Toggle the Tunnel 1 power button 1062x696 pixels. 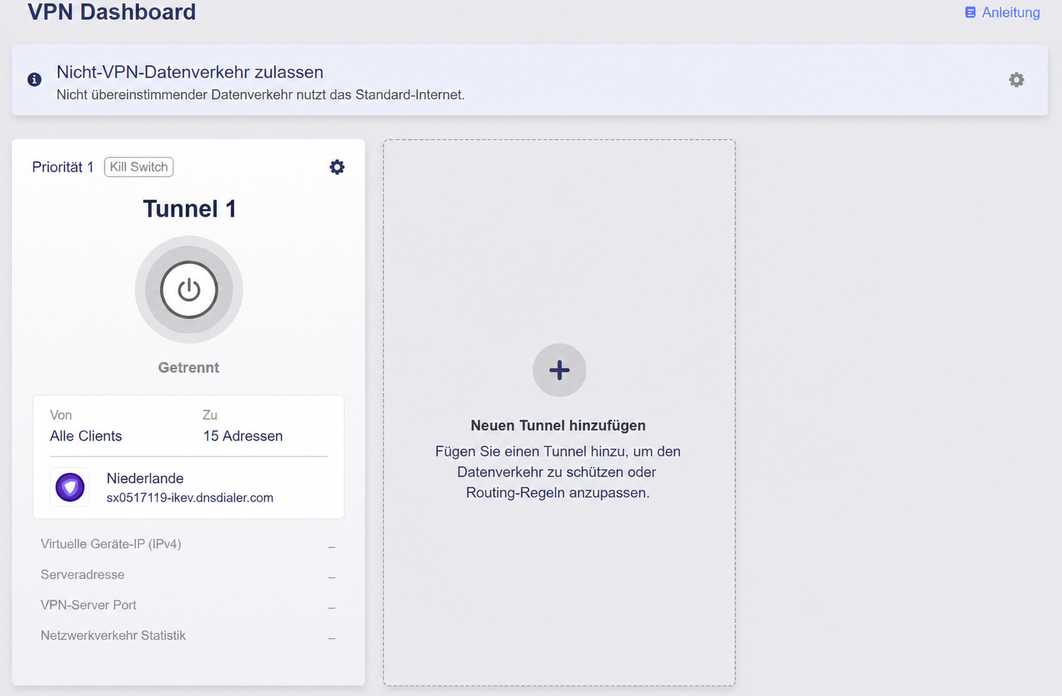[189, 290]
